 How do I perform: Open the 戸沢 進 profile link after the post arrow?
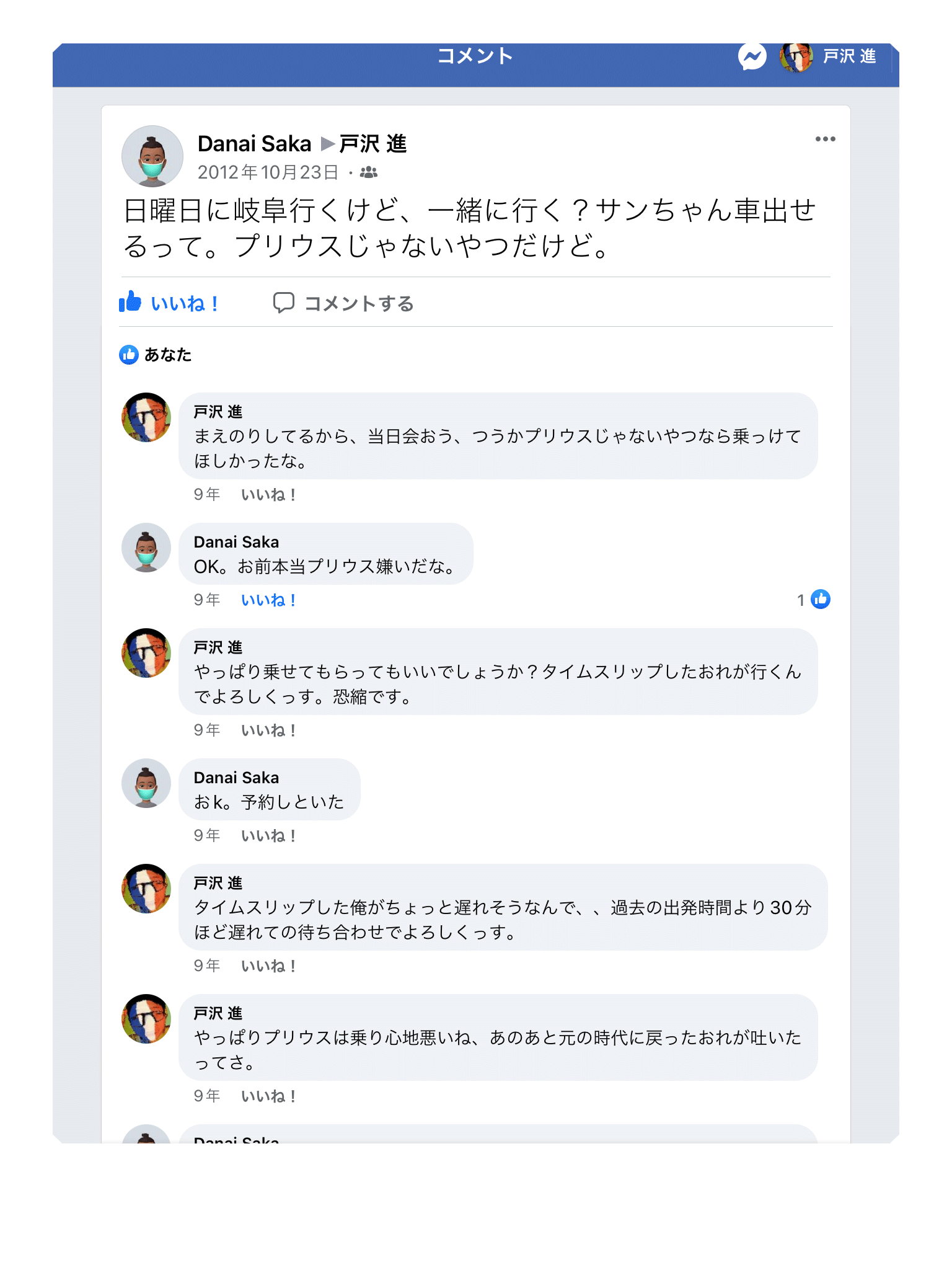pyautogui.click(x=373, y=144)
